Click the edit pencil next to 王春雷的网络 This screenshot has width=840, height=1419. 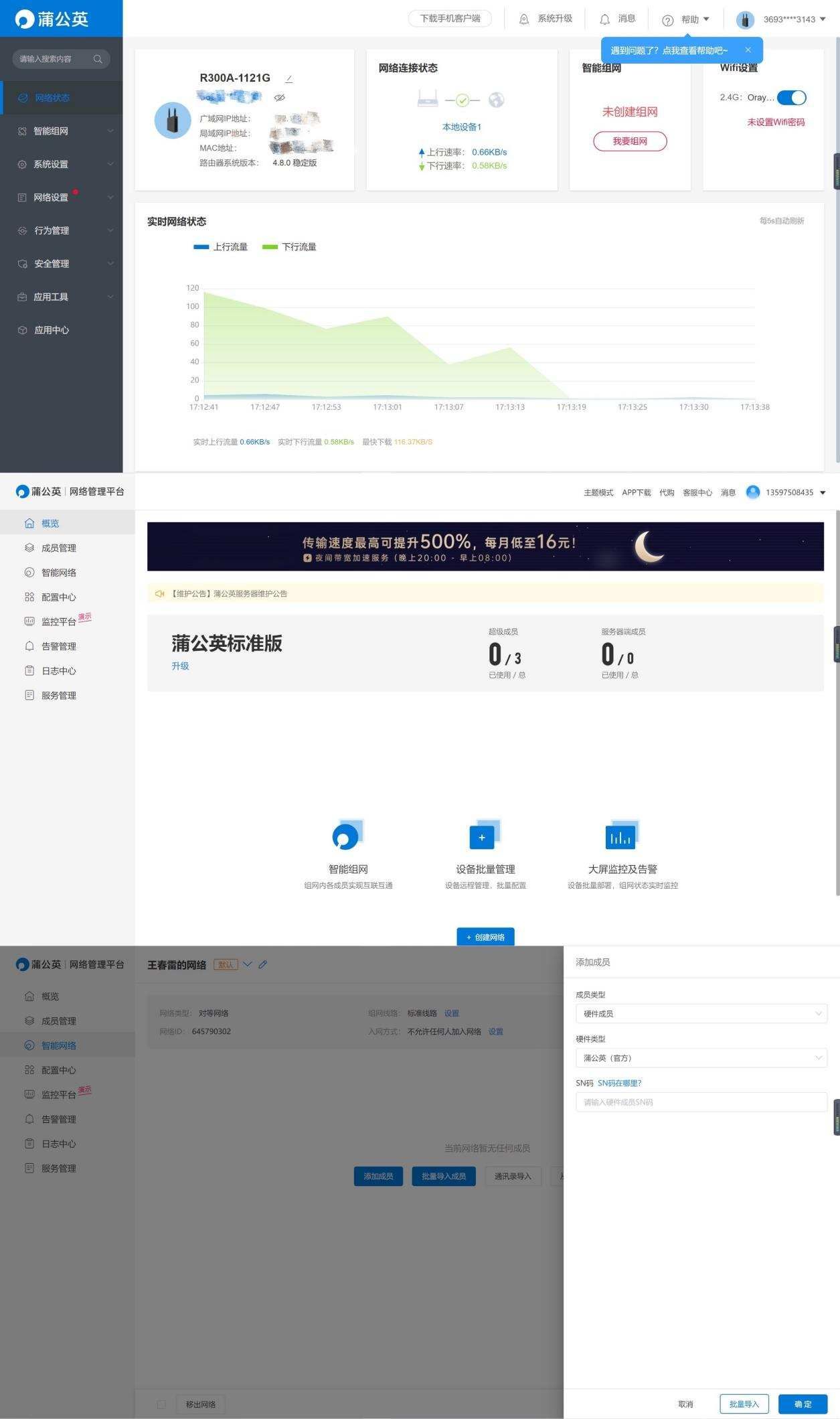[x=263, y=964]
